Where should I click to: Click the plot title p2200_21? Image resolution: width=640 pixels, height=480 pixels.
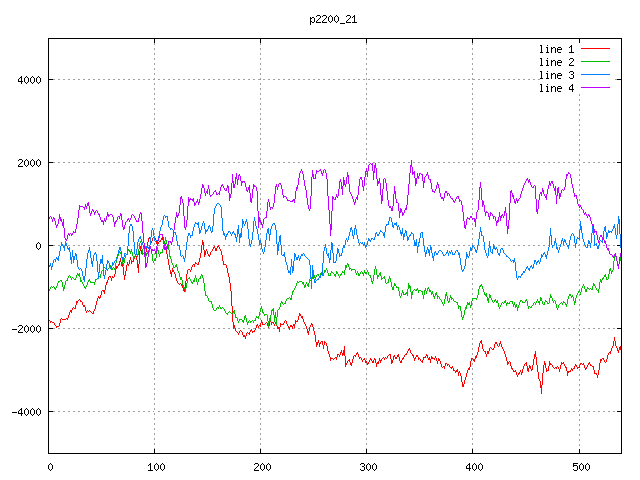(x=333, y=19)
